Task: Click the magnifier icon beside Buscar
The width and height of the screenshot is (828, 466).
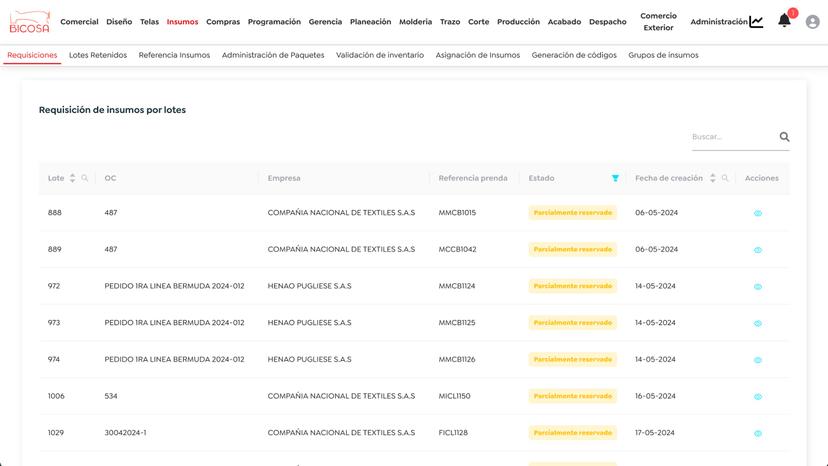Action: pos(784,137)
